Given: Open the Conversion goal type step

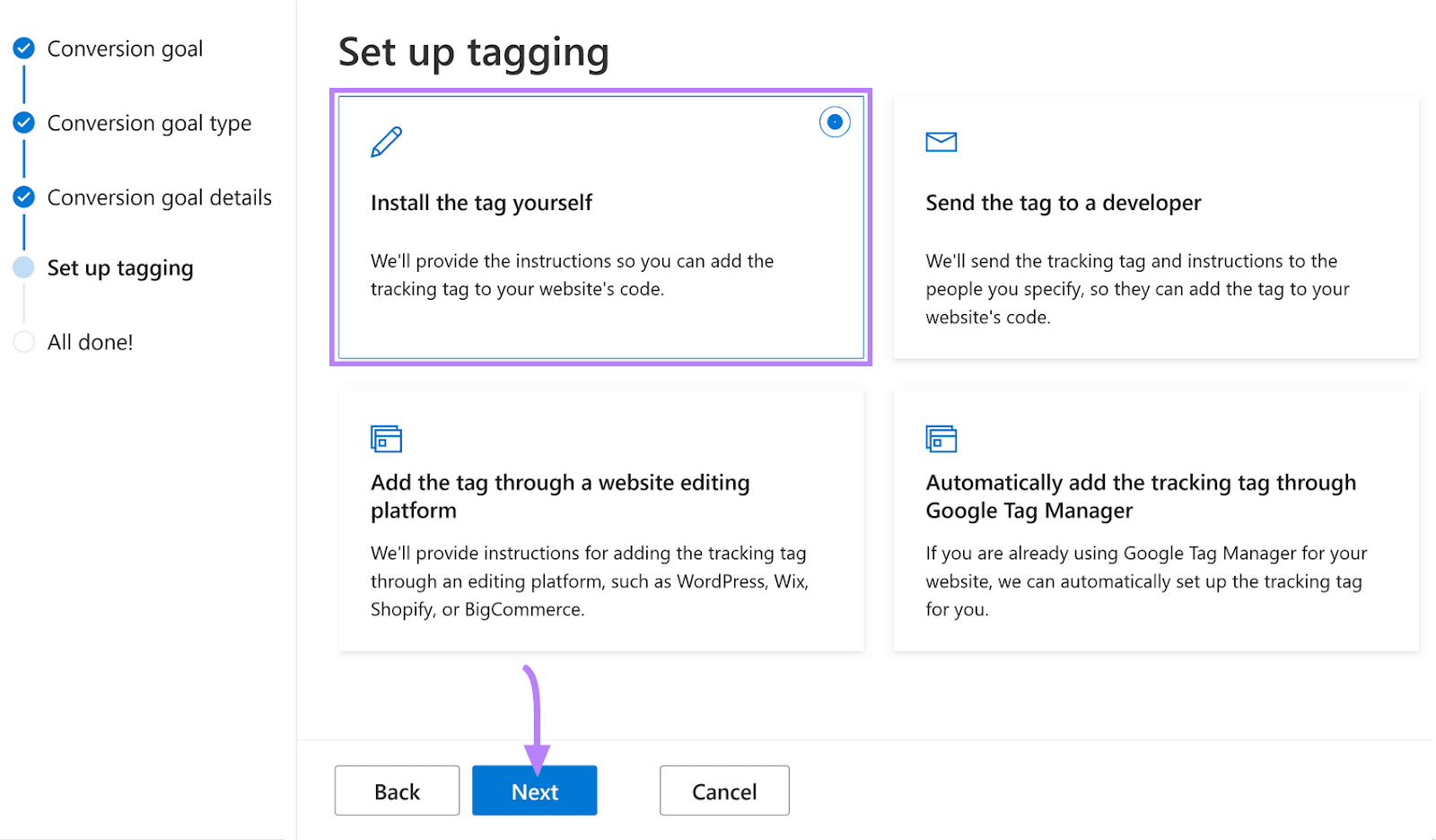Looking at the screenshot, I should pos(149,124).
